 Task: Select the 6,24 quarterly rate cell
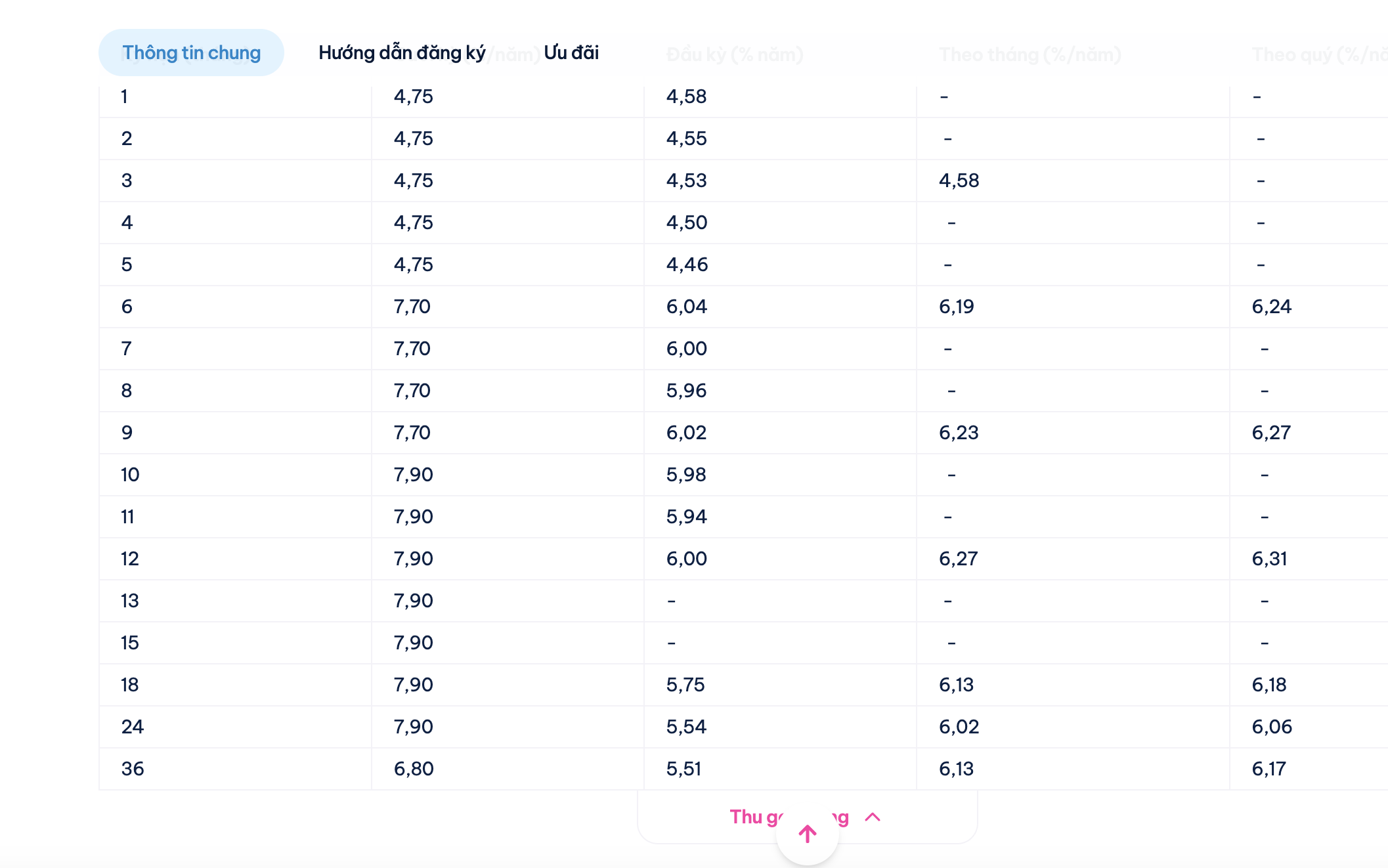(x=1271, y=307)
